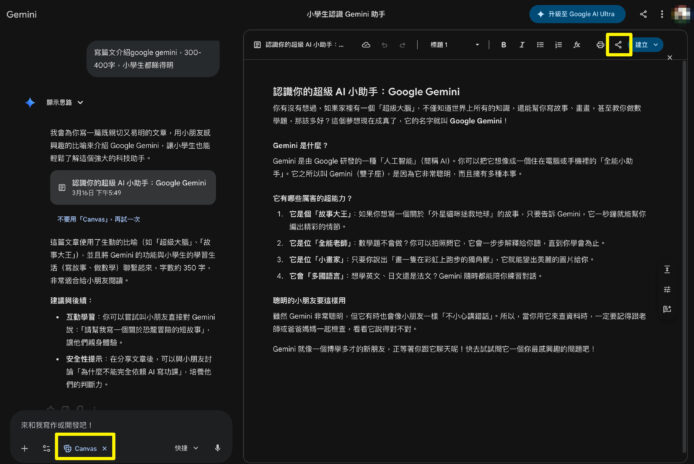Expand the 顯示思路 thinking chevron
Image resolution: width=694 pixels, height=464 pixels.
point(80,102)
